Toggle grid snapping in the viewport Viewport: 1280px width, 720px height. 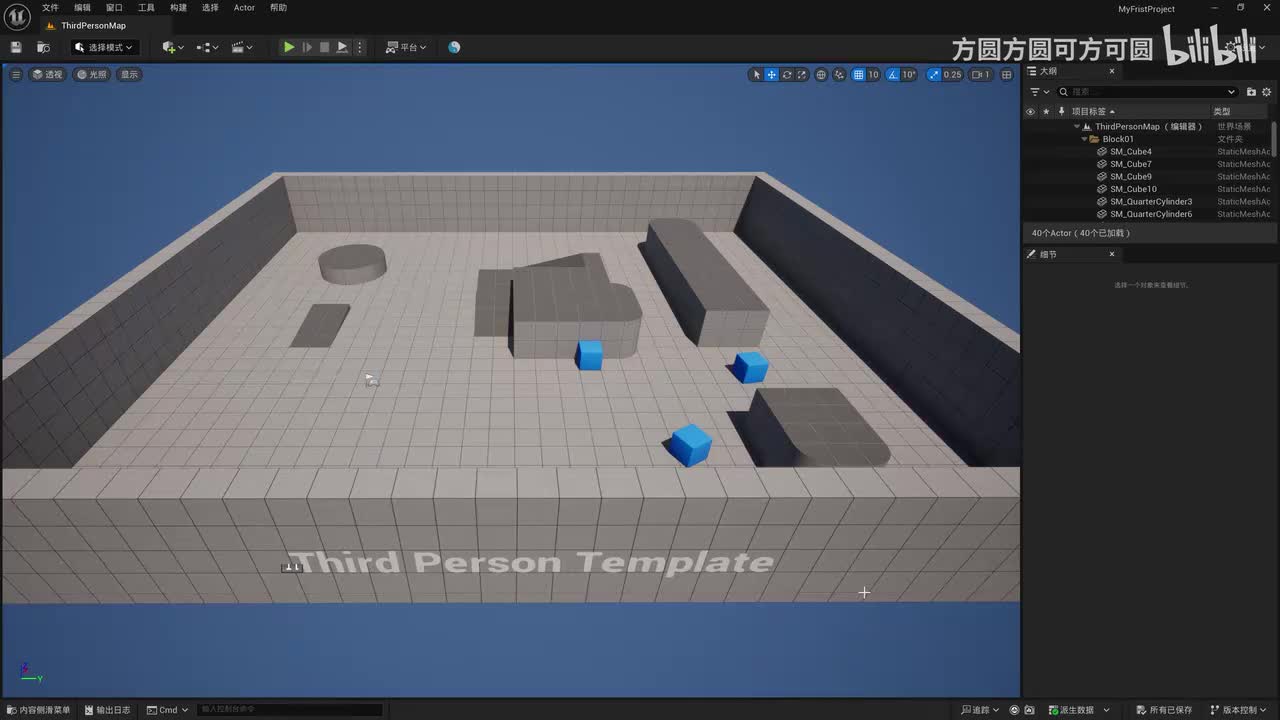click(858, 74)
